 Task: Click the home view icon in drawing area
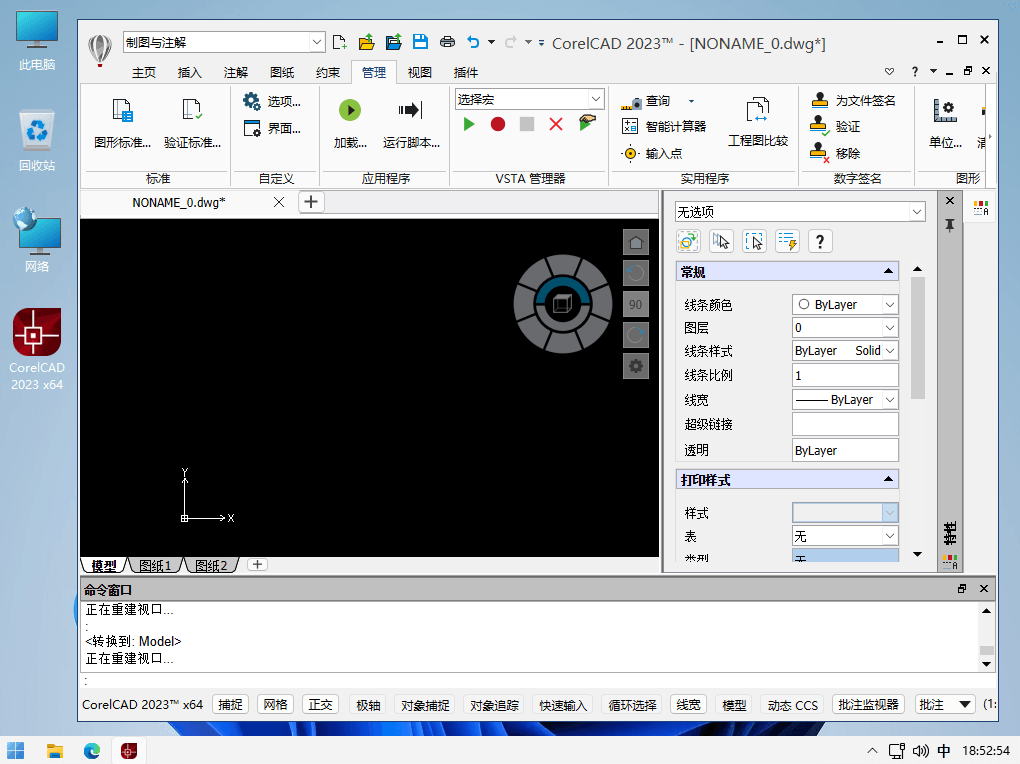click(635, 242)
